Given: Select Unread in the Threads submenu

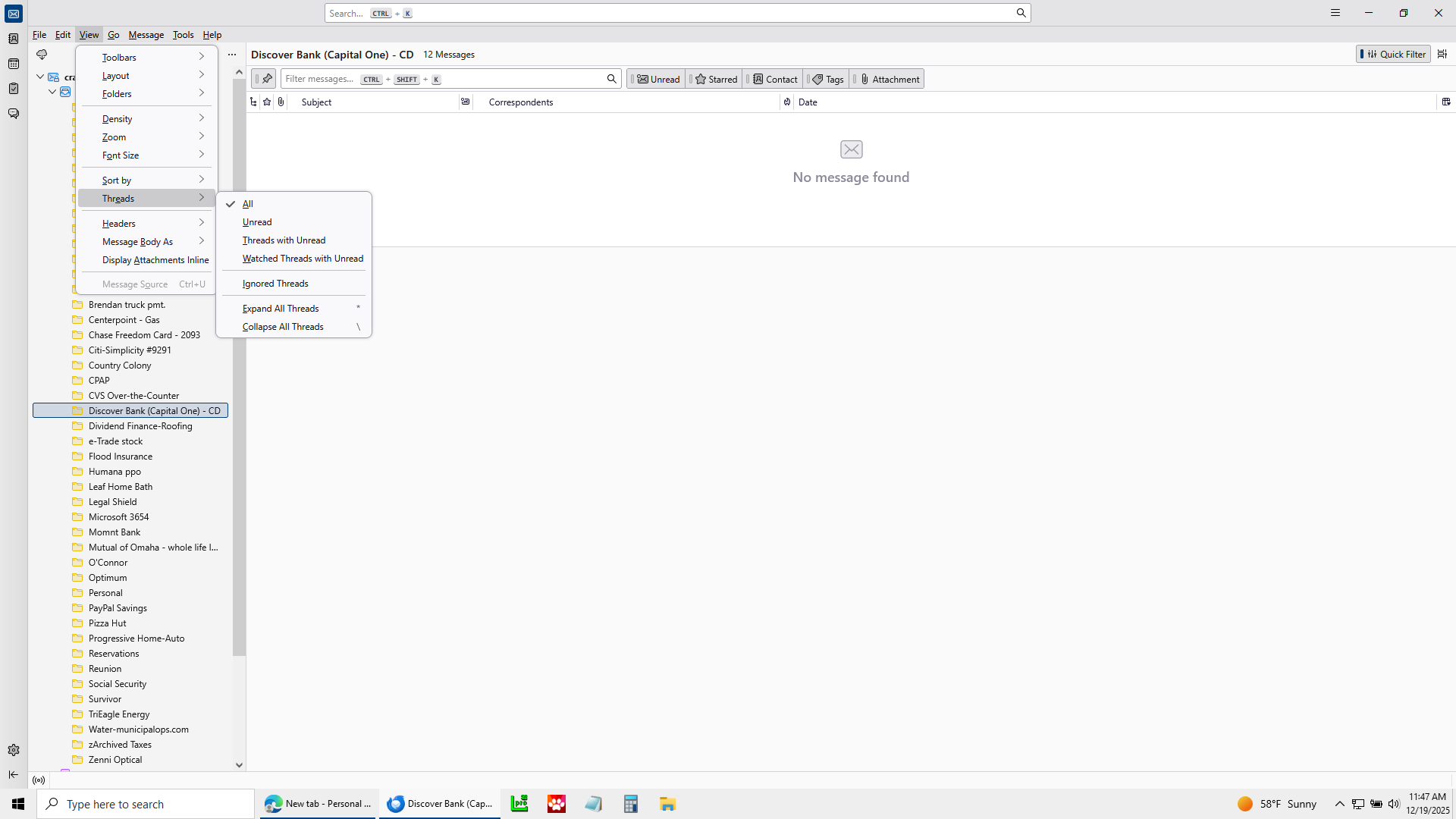Looking at the screenshot, I should (x=257, y=222).
